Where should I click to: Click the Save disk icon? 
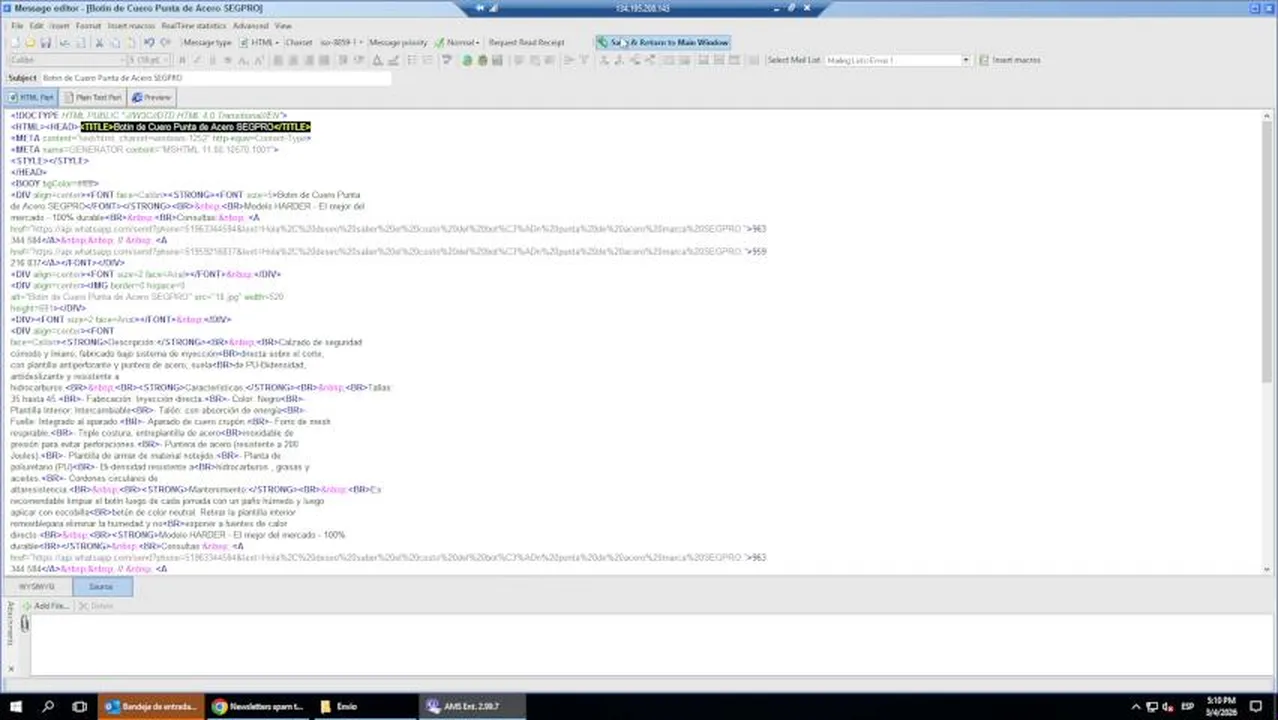(45, 43)
